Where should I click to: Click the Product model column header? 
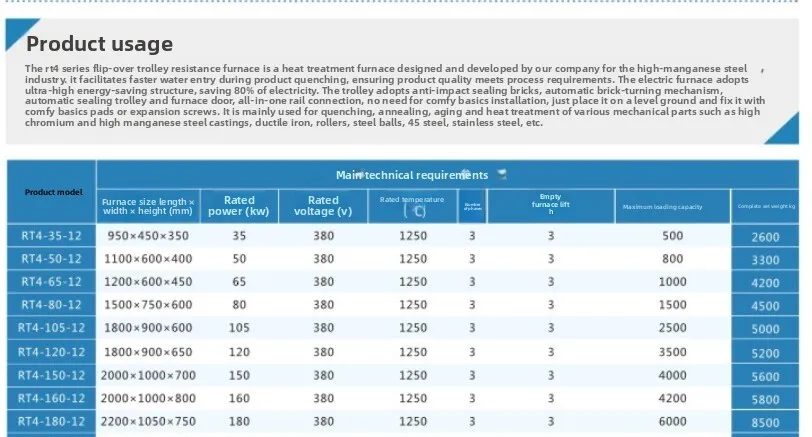tap(52, 191)
